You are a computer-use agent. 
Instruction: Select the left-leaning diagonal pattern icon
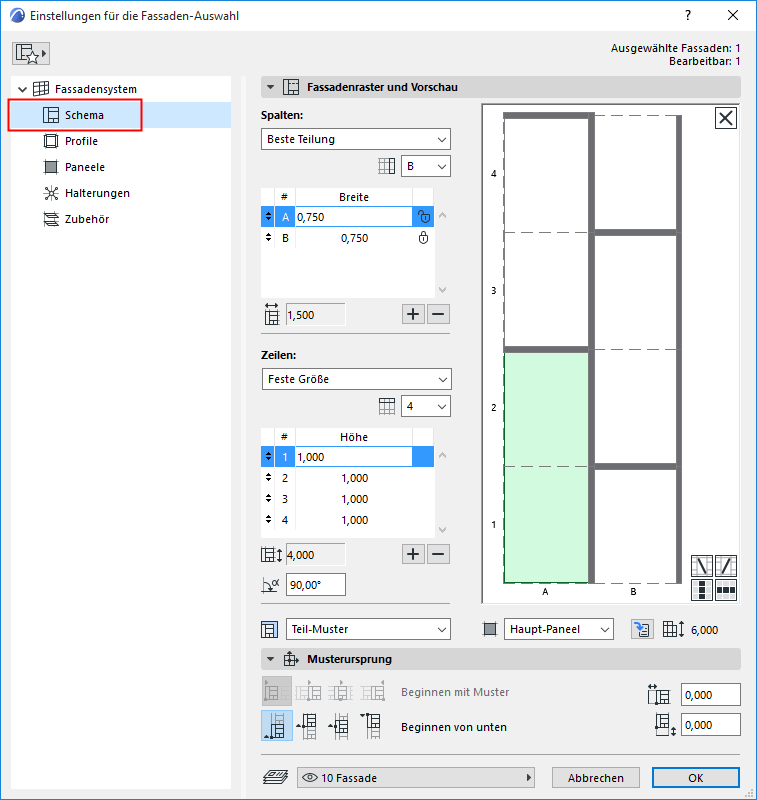(701, 566)
